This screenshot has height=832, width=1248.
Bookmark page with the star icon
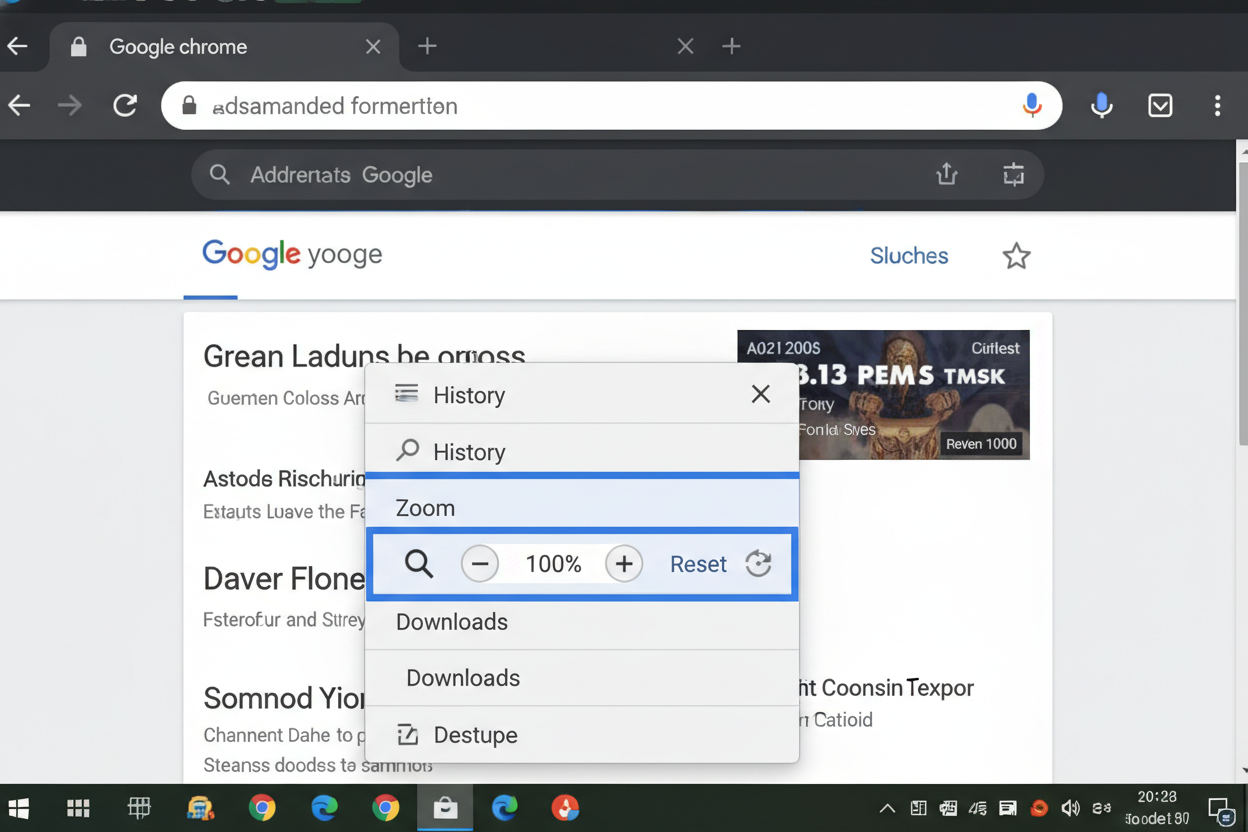pos(1016,256)
